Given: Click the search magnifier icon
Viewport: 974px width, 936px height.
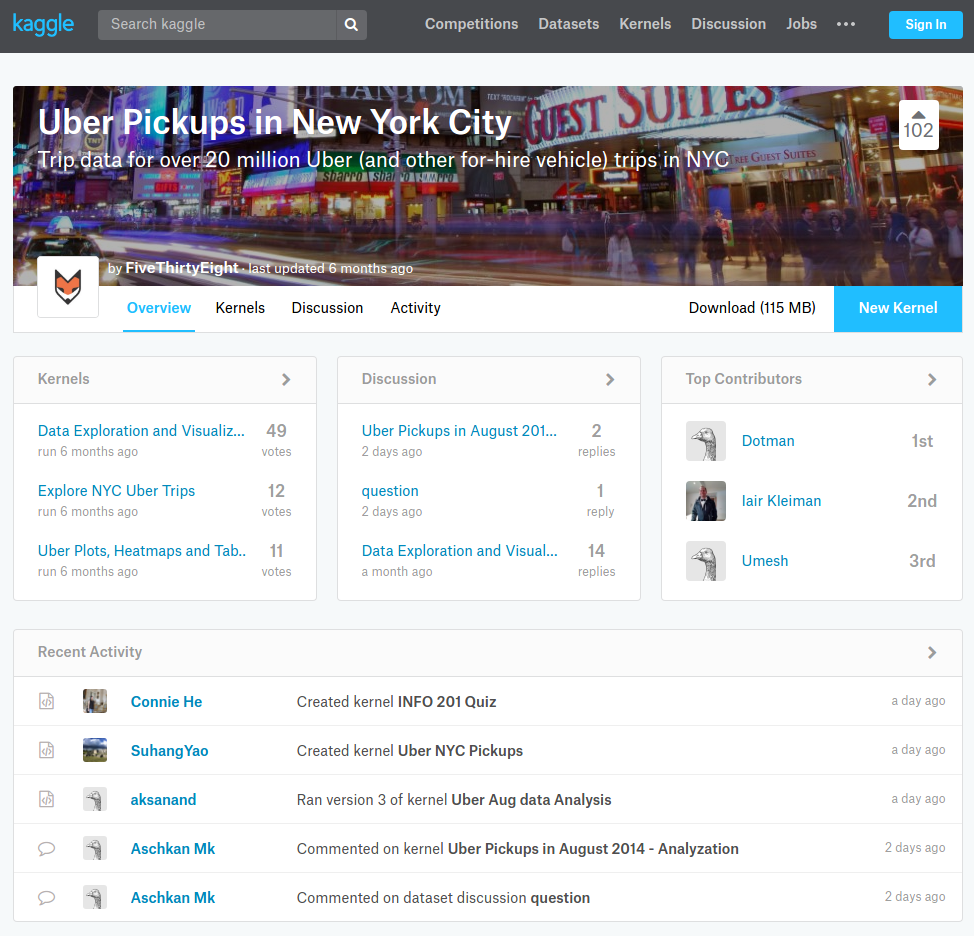Looking at the screenshot, I should pos(352,25).
